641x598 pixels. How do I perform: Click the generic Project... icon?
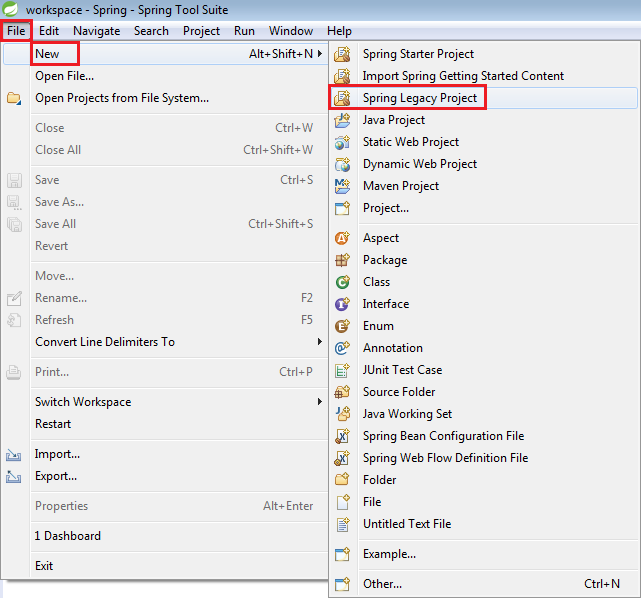pyautogui.click(x=342, y=208)
